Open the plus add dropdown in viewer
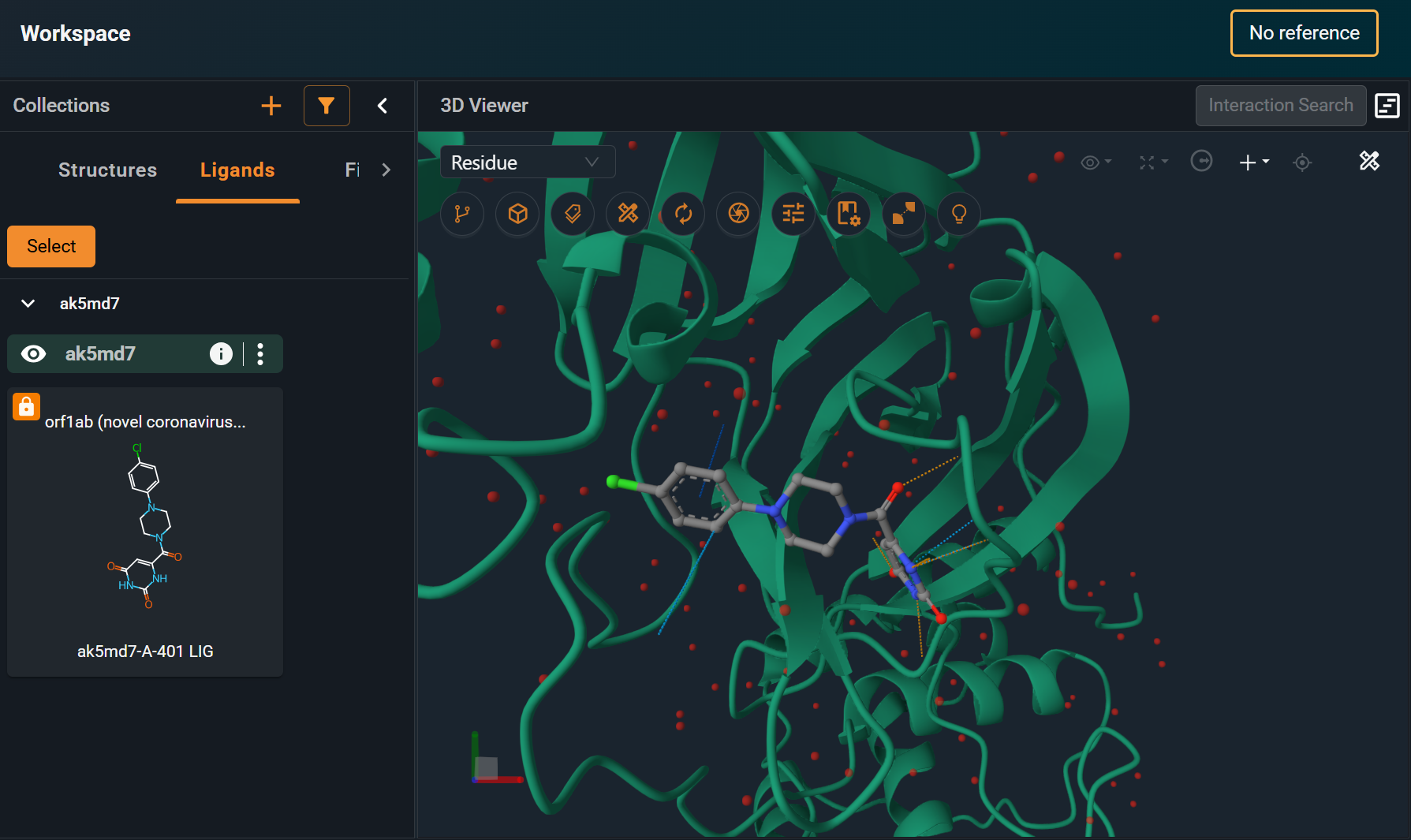 [x=1253, y=162]
